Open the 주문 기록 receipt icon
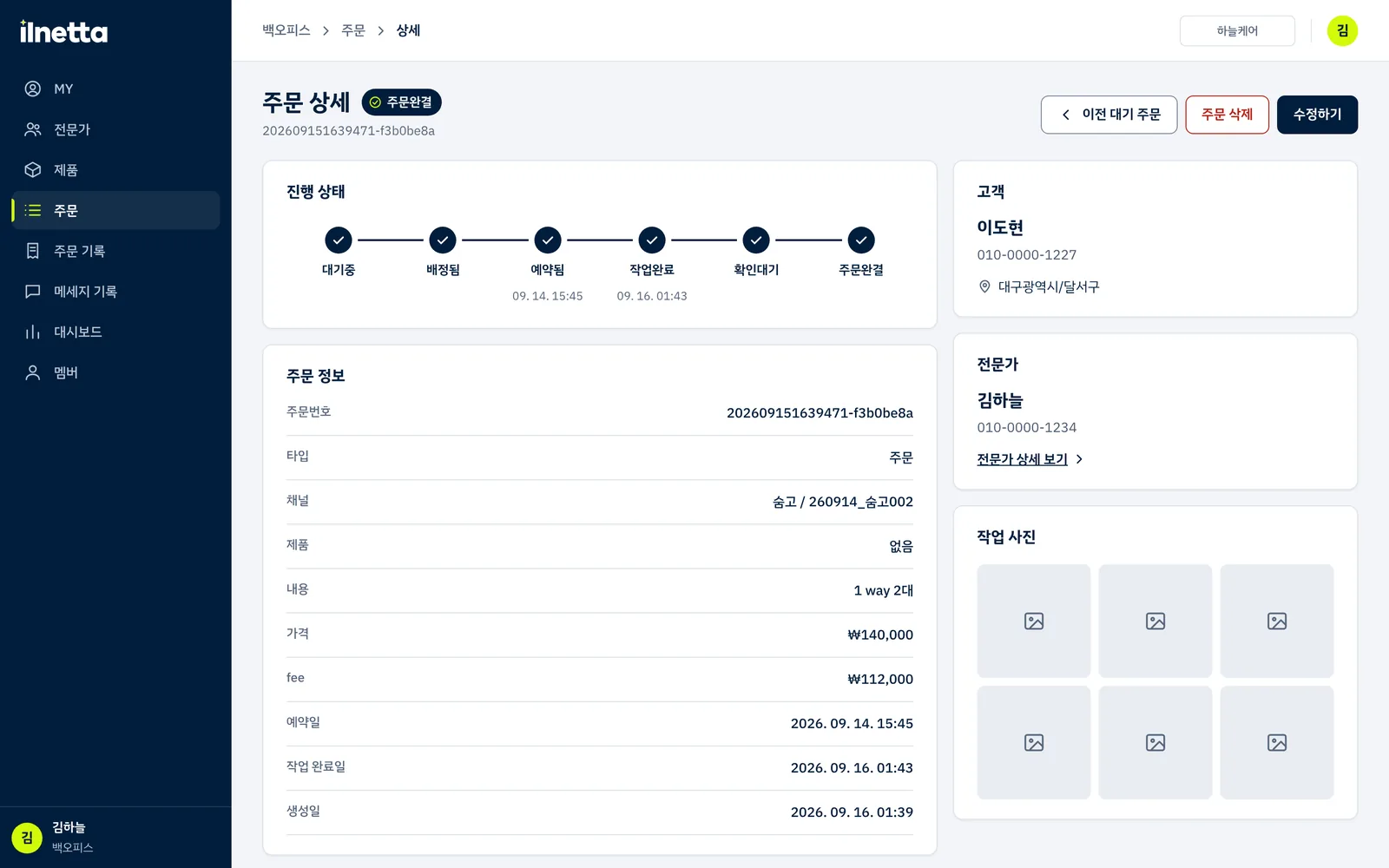The height and width of the screenshot is (868, 1389). tap(33, 251)
